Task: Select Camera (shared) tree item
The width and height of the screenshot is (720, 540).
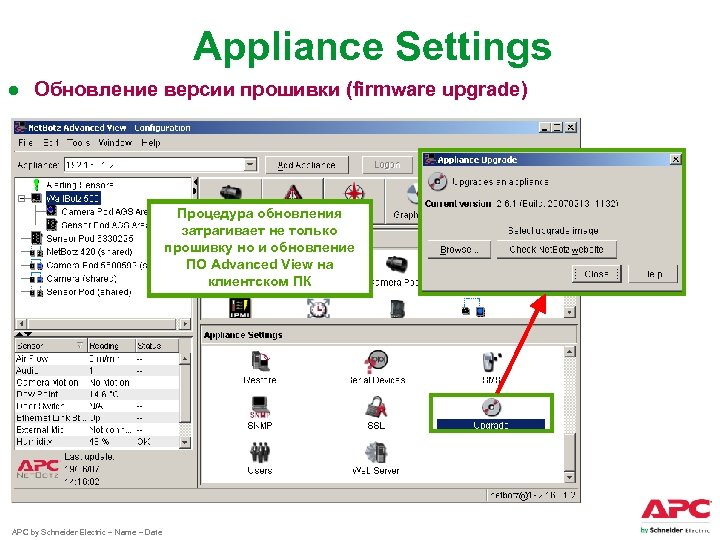Action: pos(81,278)
